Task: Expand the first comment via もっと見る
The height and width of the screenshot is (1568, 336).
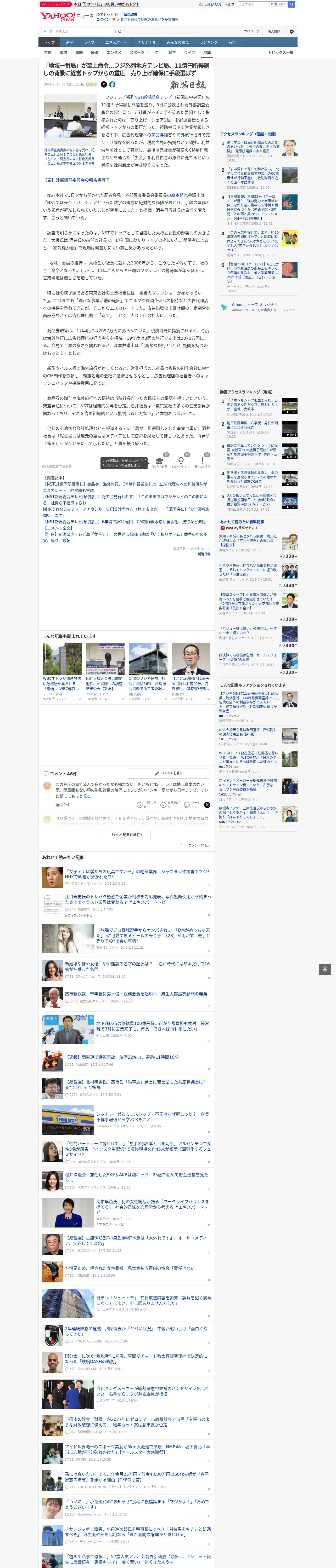Action: 81,796
